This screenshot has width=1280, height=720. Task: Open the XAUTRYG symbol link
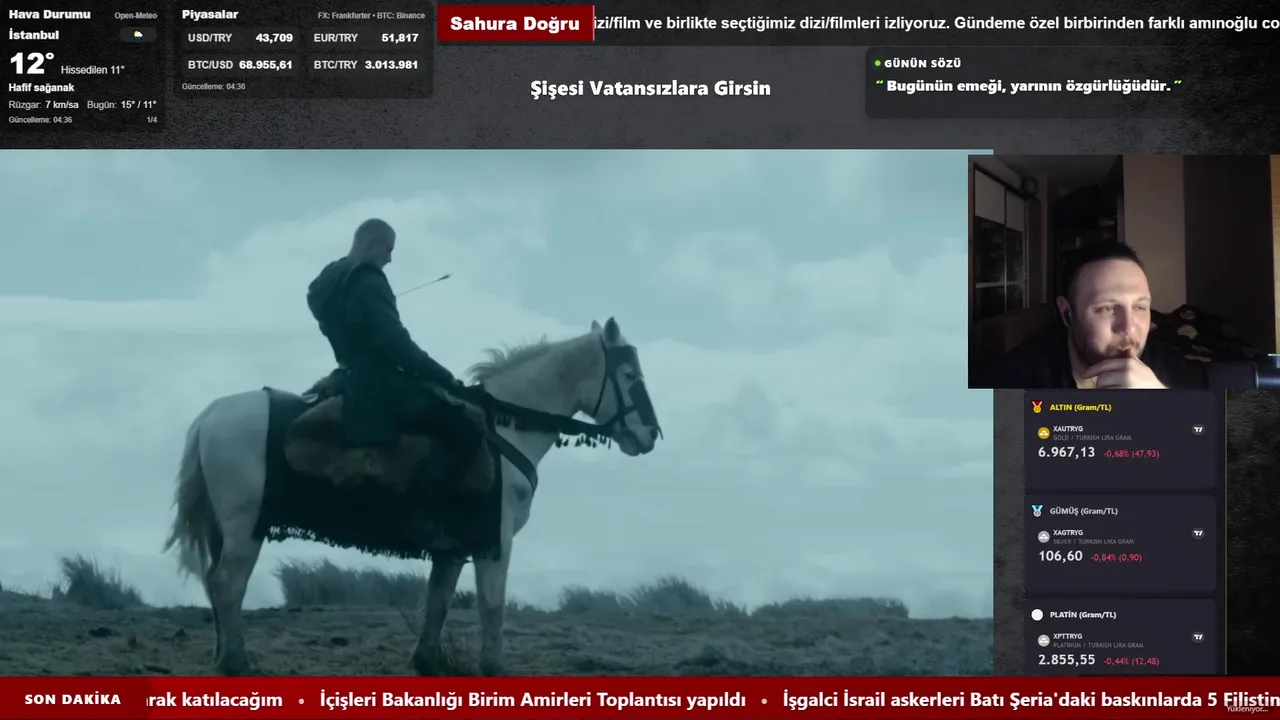point(1068,429)
